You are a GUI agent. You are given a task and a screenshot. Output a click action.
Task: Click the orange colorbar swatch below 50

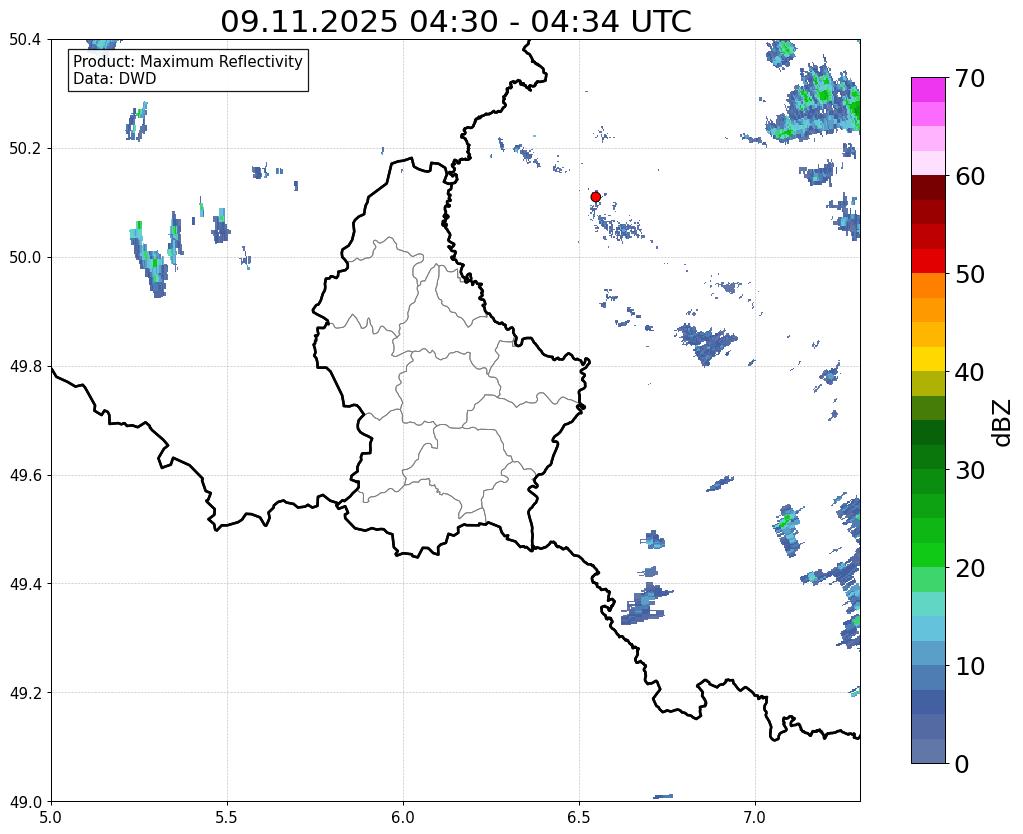coord(928,286)
